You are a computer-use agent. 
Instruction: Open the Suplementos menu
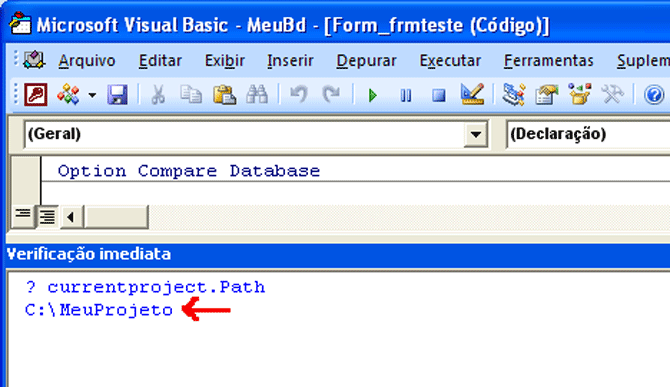(643, 61)
